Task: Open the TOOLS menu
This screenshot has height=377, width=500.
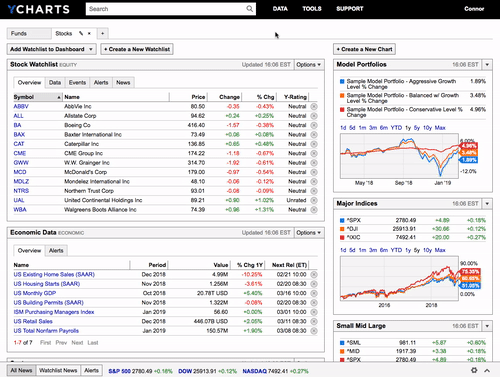Action: pos(312,9)
